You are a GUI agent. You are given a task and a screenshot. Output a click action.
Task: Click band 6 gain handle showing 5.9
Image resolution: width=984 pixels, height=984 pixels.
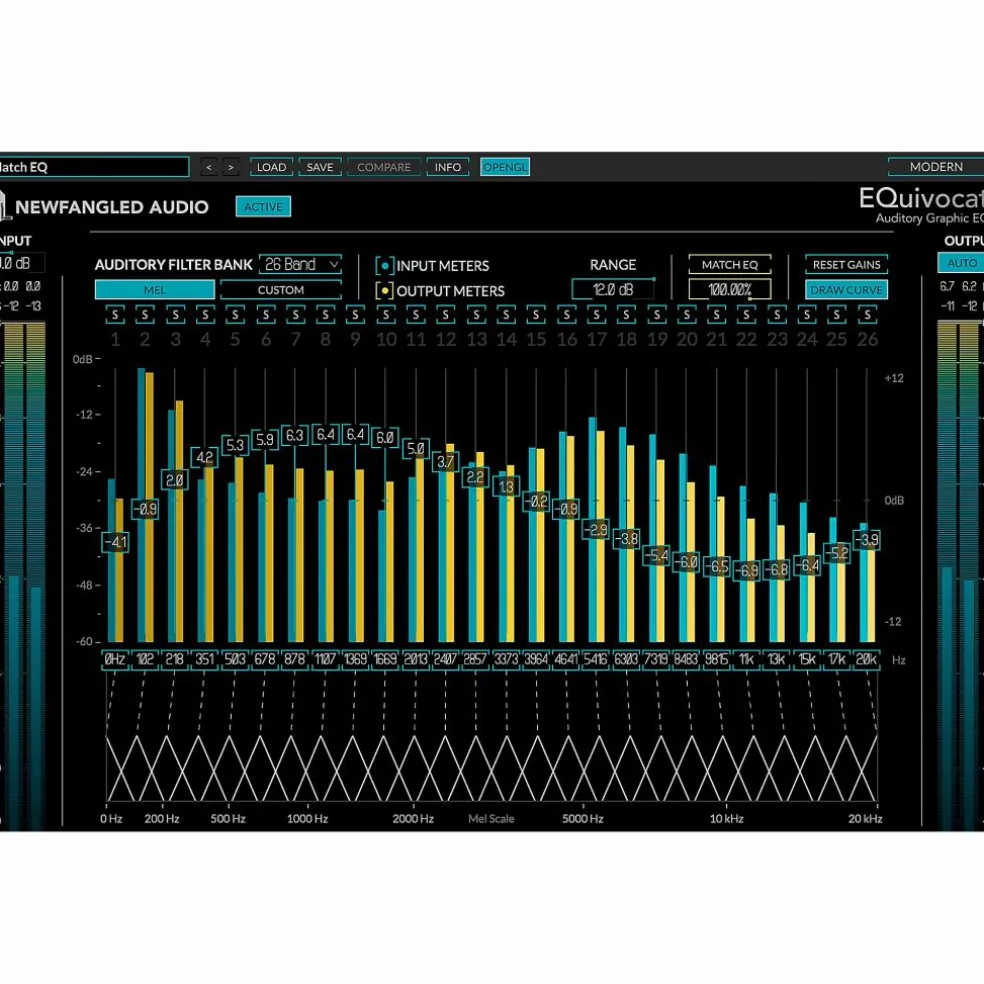pos(265,439)
